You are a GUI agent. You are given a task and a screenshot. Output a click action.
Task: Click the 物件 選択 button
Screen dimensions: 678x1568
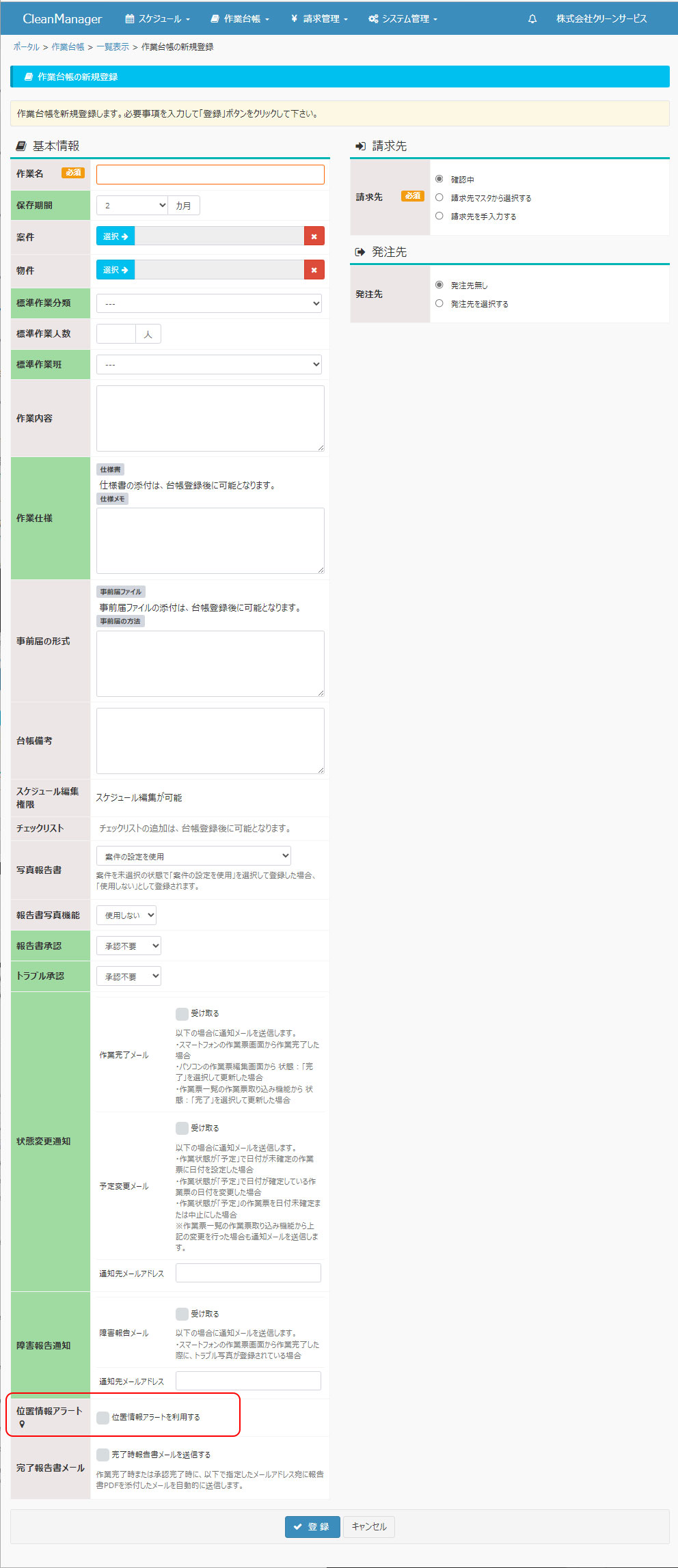[x=116, y=270]
